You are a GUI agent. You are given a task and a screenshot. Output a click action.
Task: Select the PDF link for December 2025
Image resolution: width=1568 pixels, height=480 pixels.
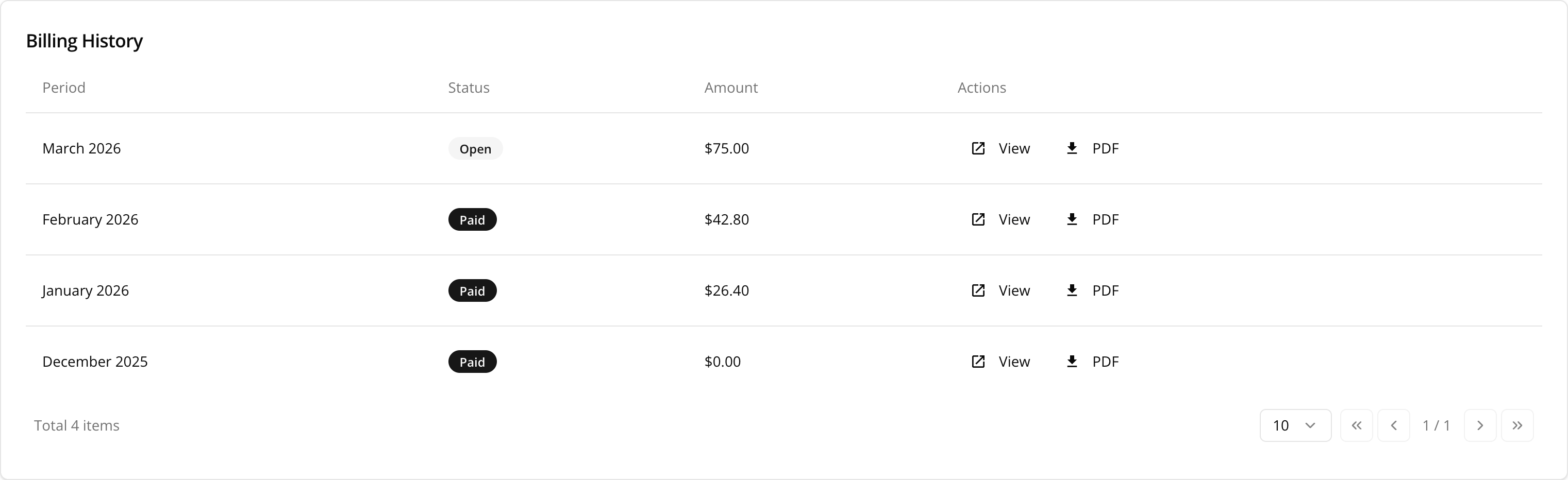1106,362
